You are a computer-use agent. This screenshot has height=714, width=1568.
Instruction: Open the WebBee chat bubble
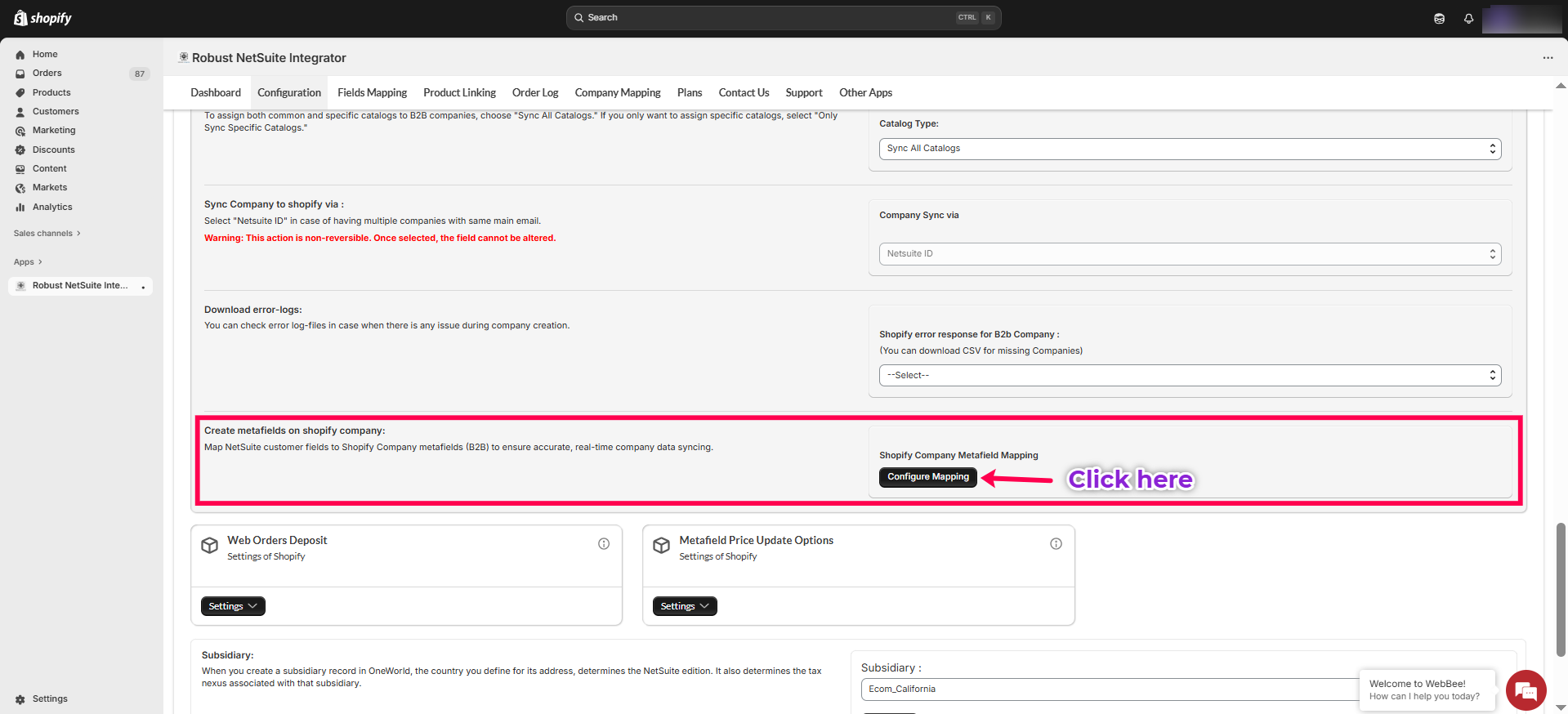(1525, 690)
